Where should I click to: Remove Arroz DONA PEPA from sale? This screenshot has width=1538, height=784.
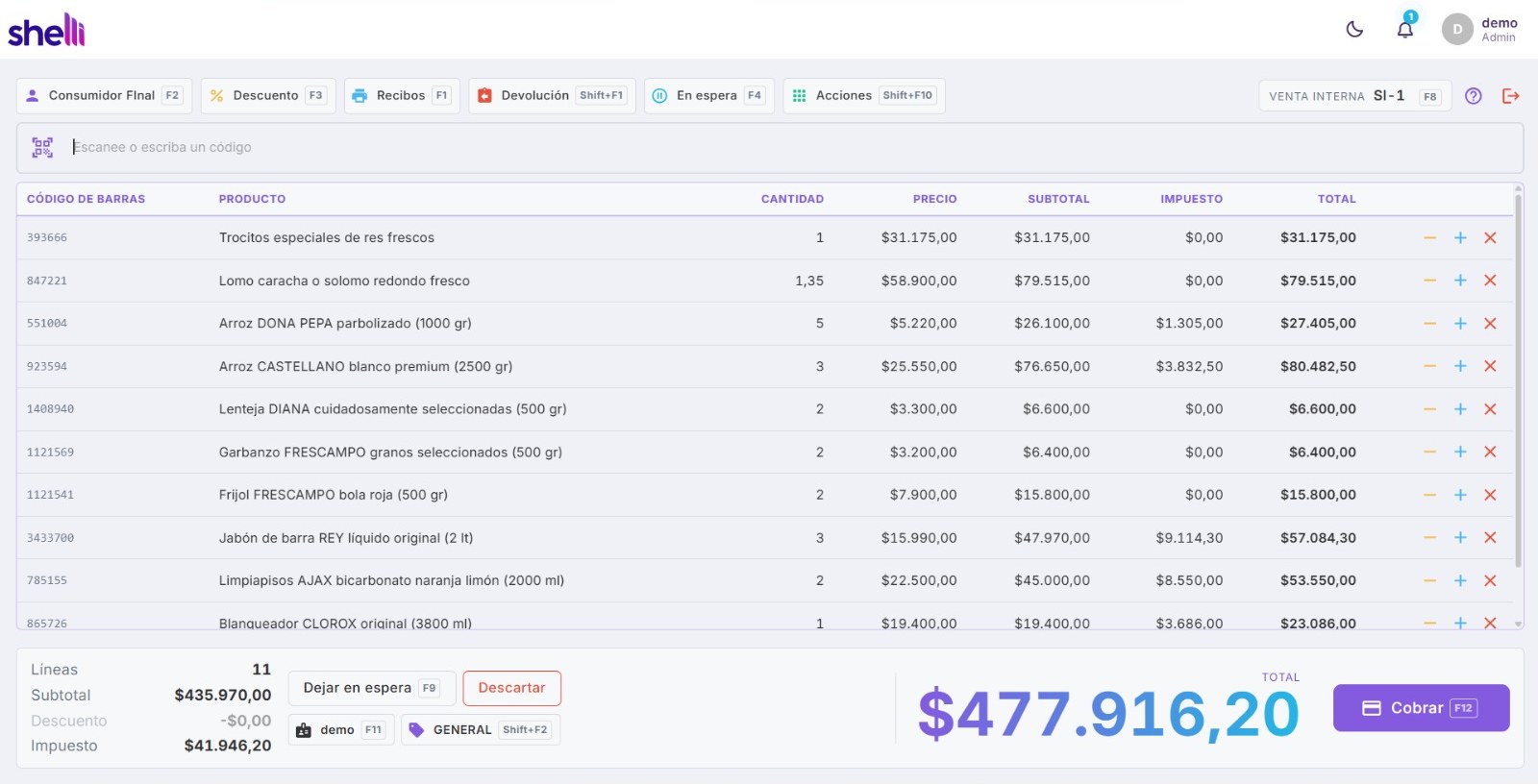[x=1490, y=324]
